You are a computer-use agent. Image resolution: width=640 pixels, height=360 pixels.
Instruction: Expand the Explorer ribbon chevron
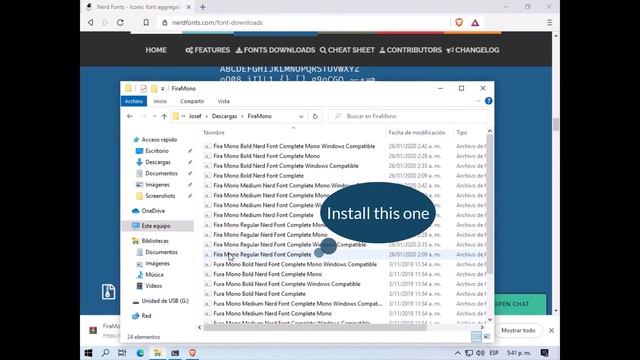click(x=478, y=101)
